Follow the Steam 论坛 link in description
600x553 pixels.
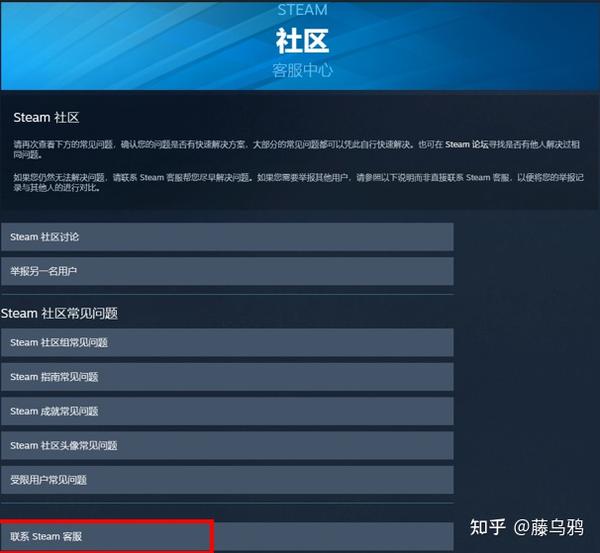click(467, 144)
